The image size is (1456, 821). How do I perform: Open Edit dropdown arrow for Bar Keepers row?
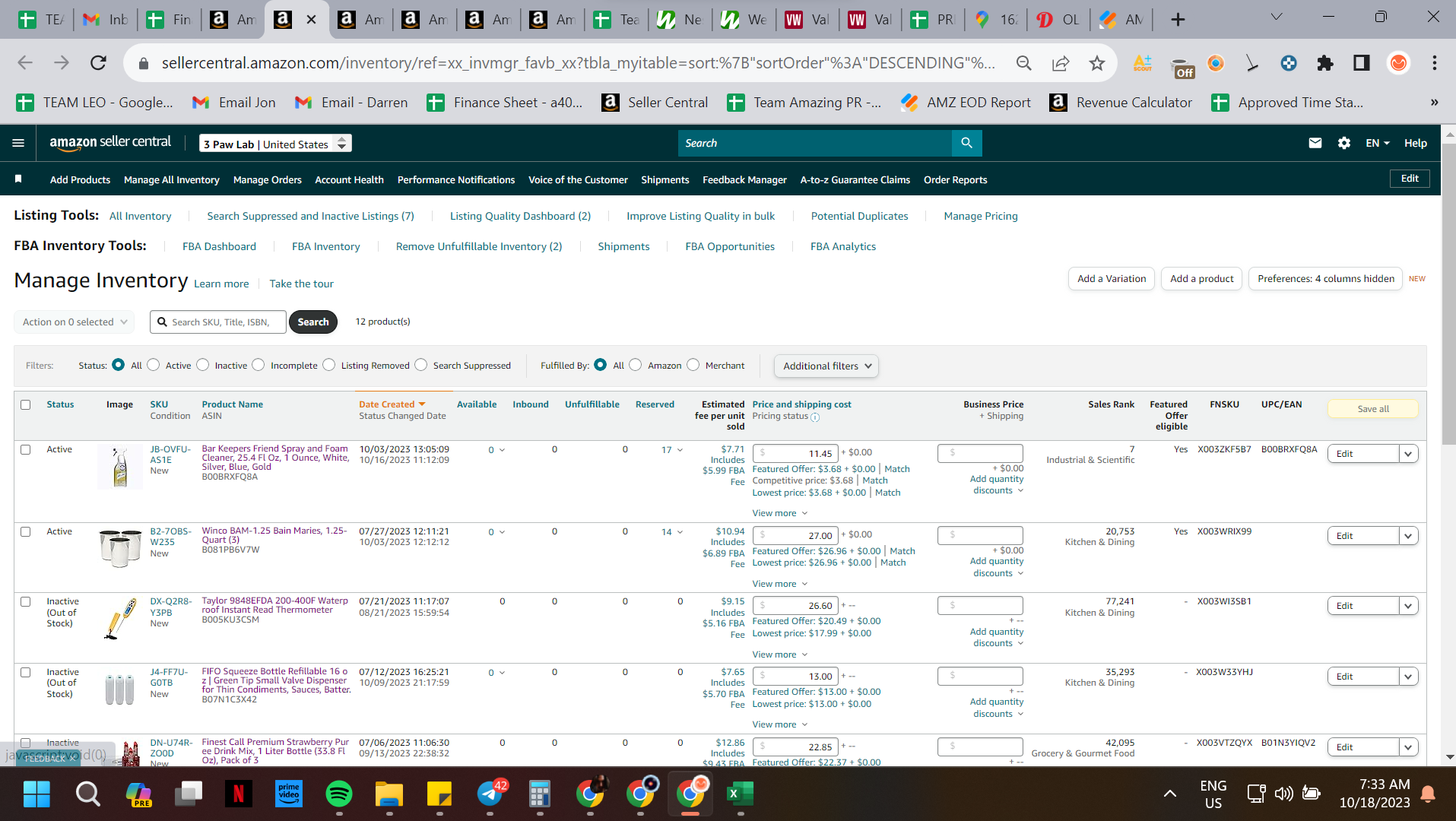coord(1408,454)
